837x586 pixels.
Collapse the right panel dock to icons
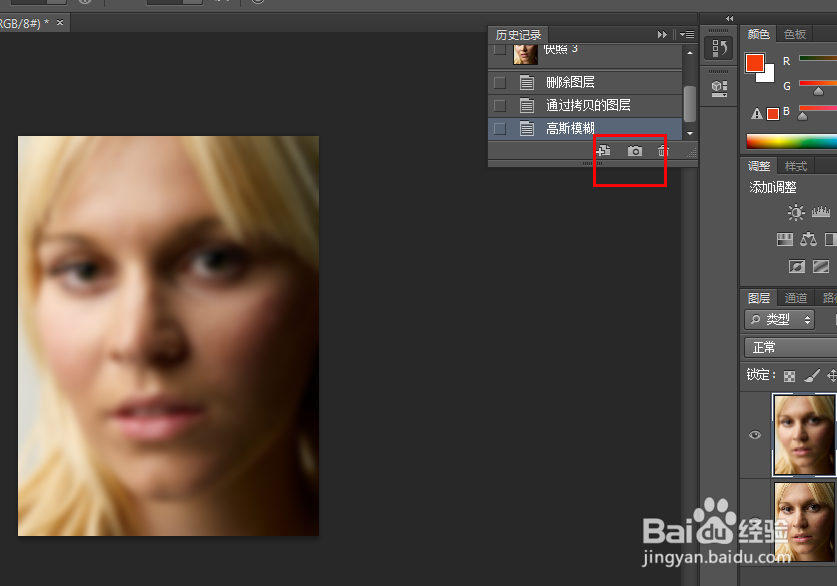click(729, 19)
